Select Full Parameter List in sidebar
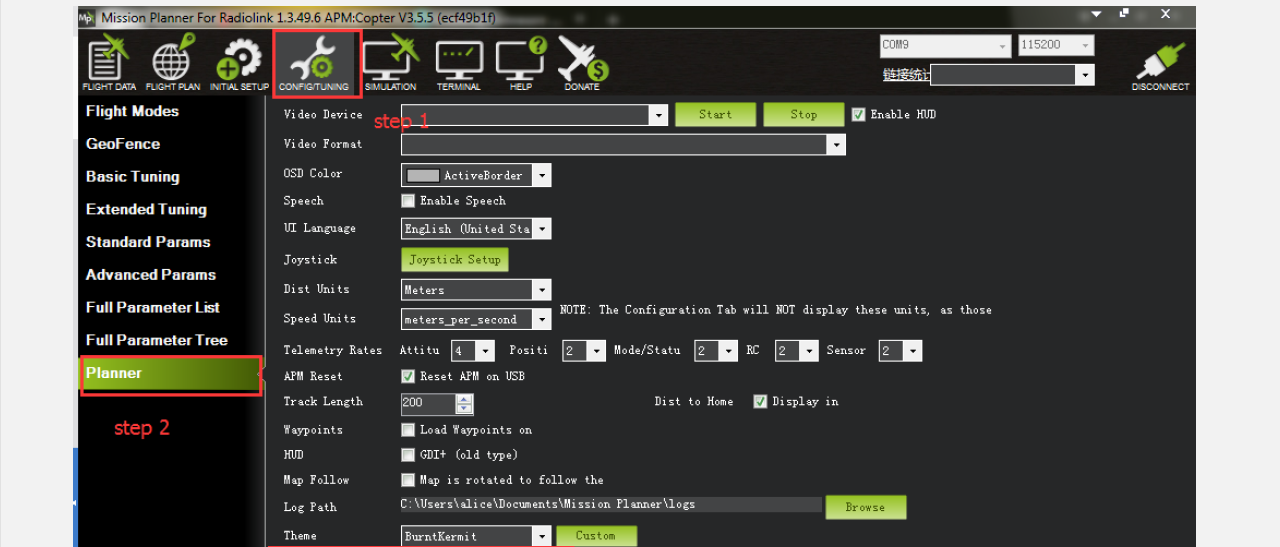This screenshot has width=1280, height=547. pos(152,308)
